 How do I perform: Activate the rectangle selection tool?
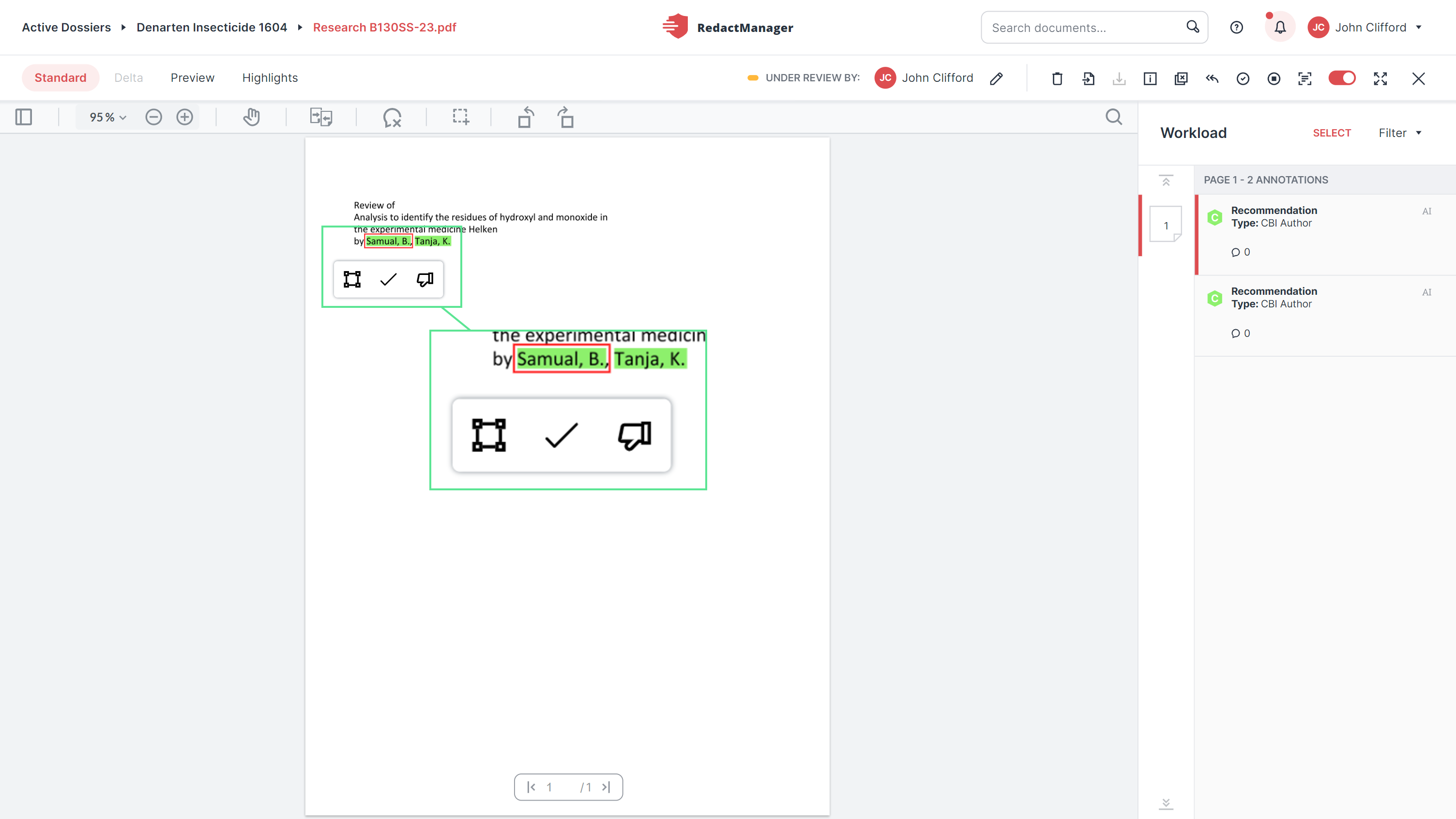(x=461, y=117)
